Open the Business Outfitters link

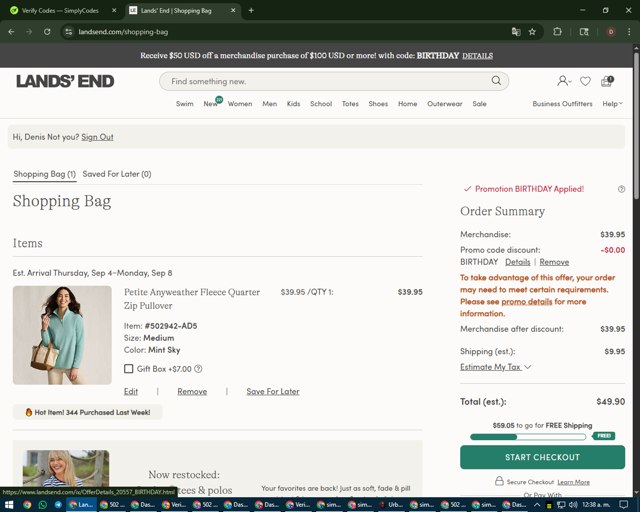click(x=562, y=104)
